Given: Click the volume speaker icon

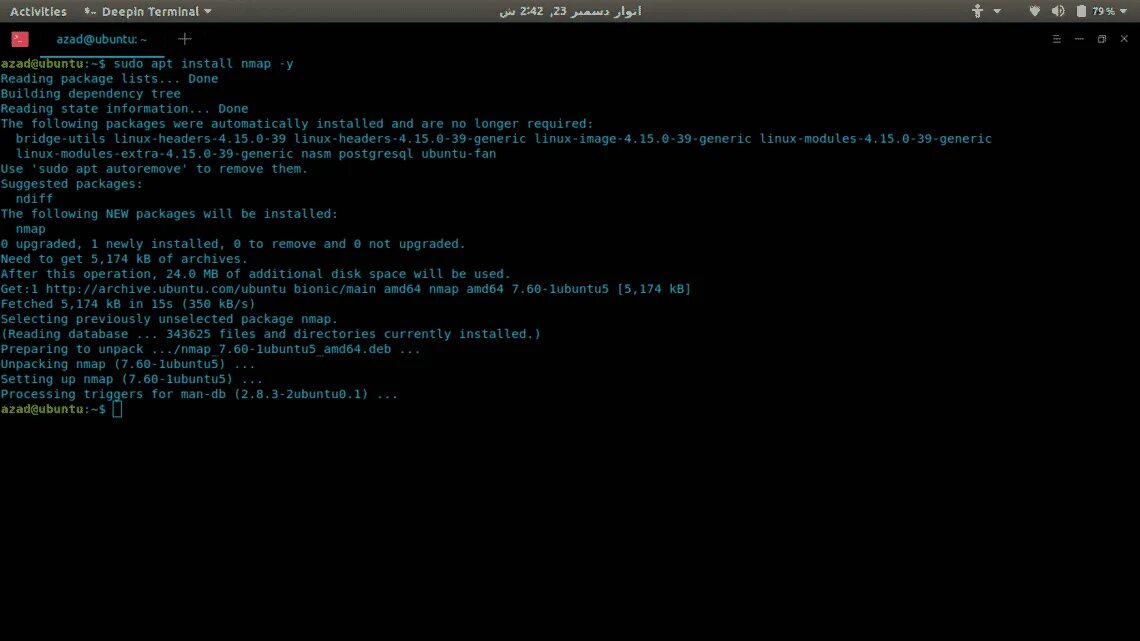Looking at the screenshot, I should pos(1058,11).
